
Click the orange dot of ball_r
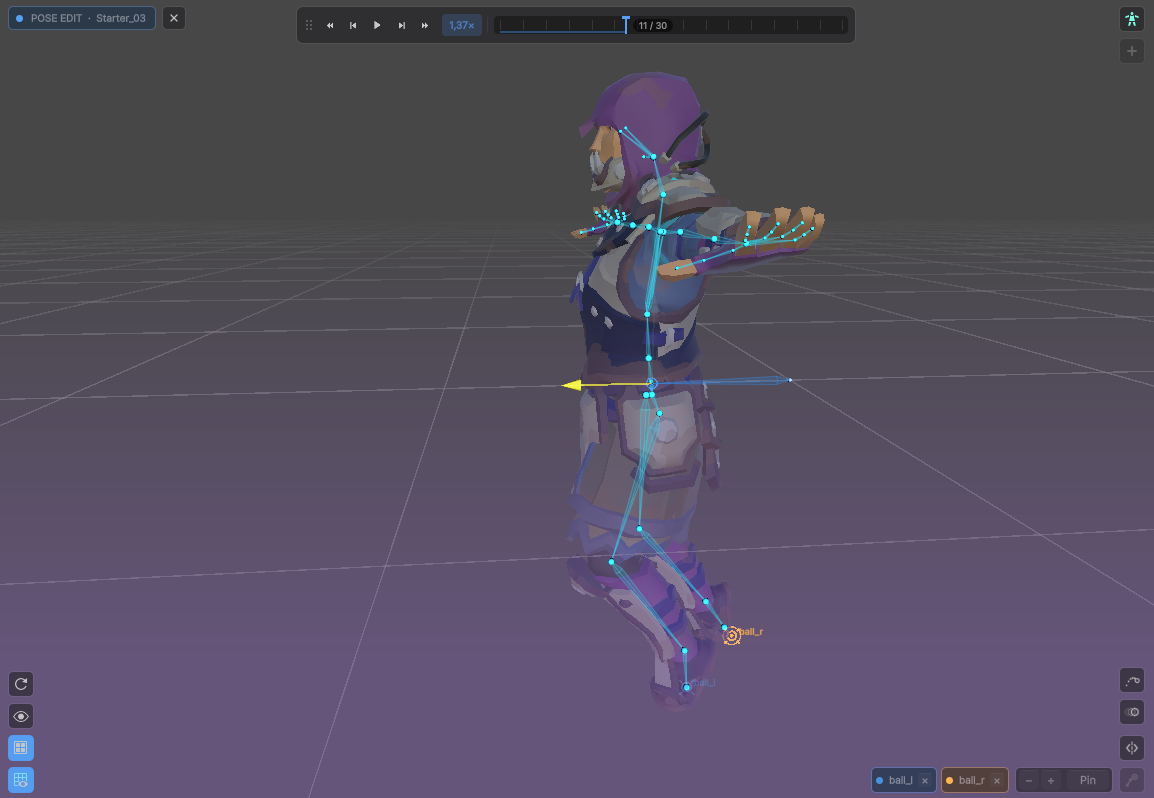tap(949, 780)
